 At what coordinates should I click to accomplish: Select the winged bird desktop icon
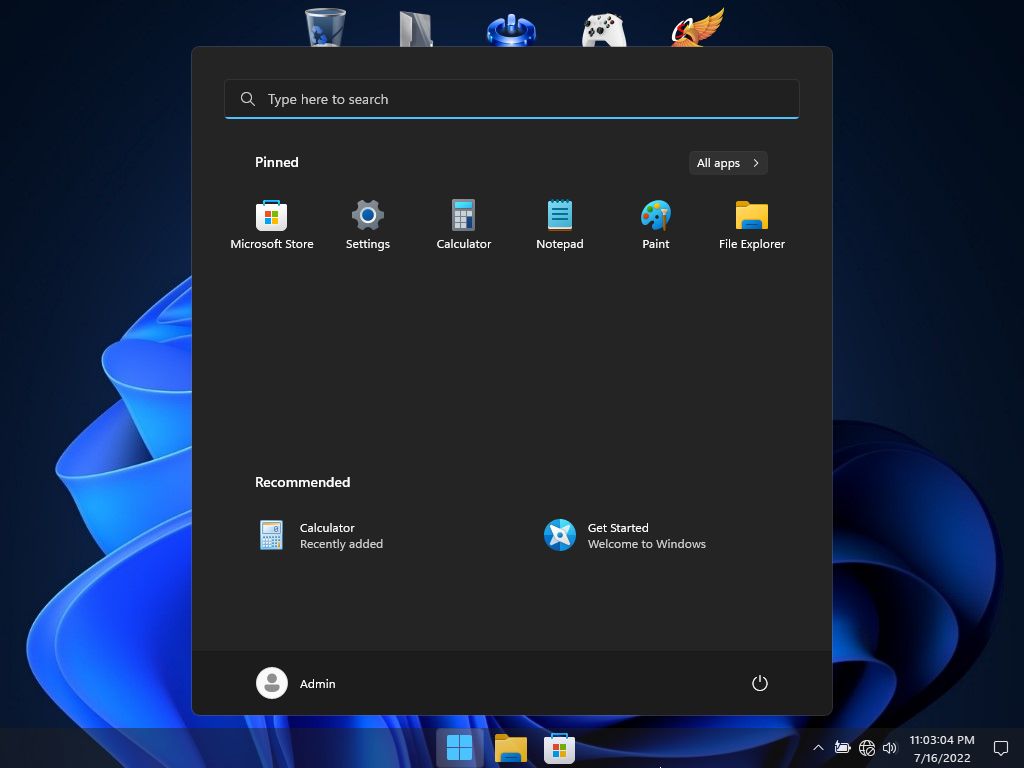(x=698, y=27)
